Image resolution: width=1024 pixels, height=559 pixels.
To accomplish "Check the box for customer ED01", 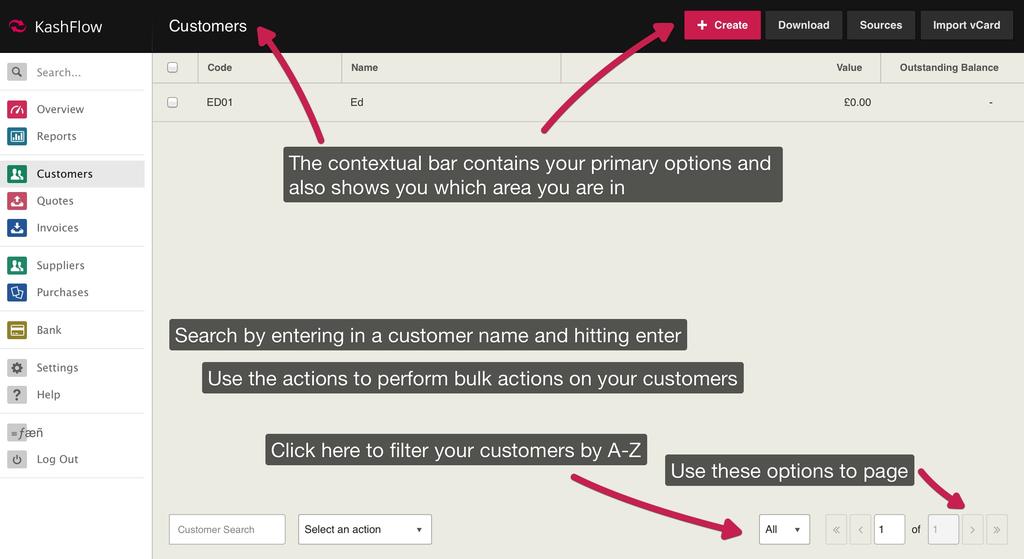I will 172,102.
